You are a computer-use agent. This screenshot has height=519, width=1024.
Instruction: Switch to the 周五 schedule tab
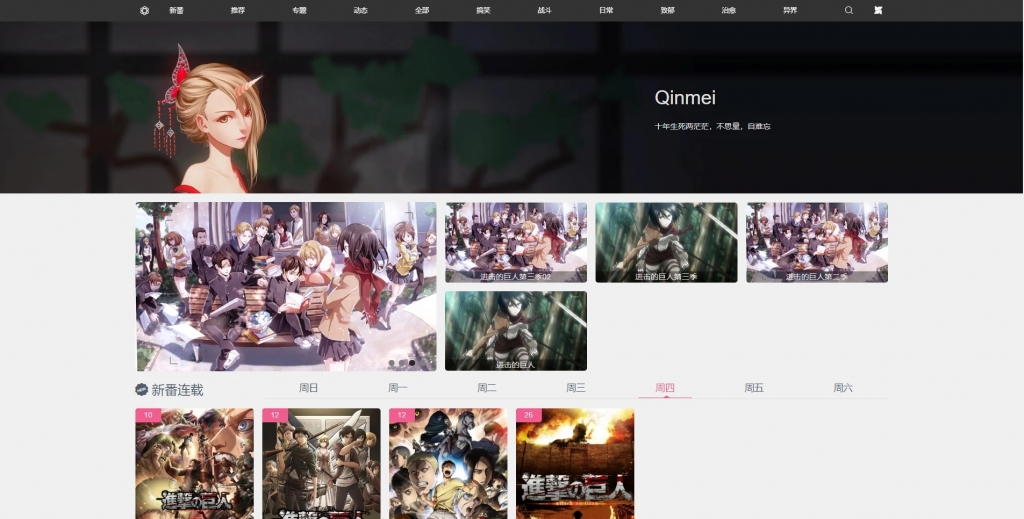[754, 388]
